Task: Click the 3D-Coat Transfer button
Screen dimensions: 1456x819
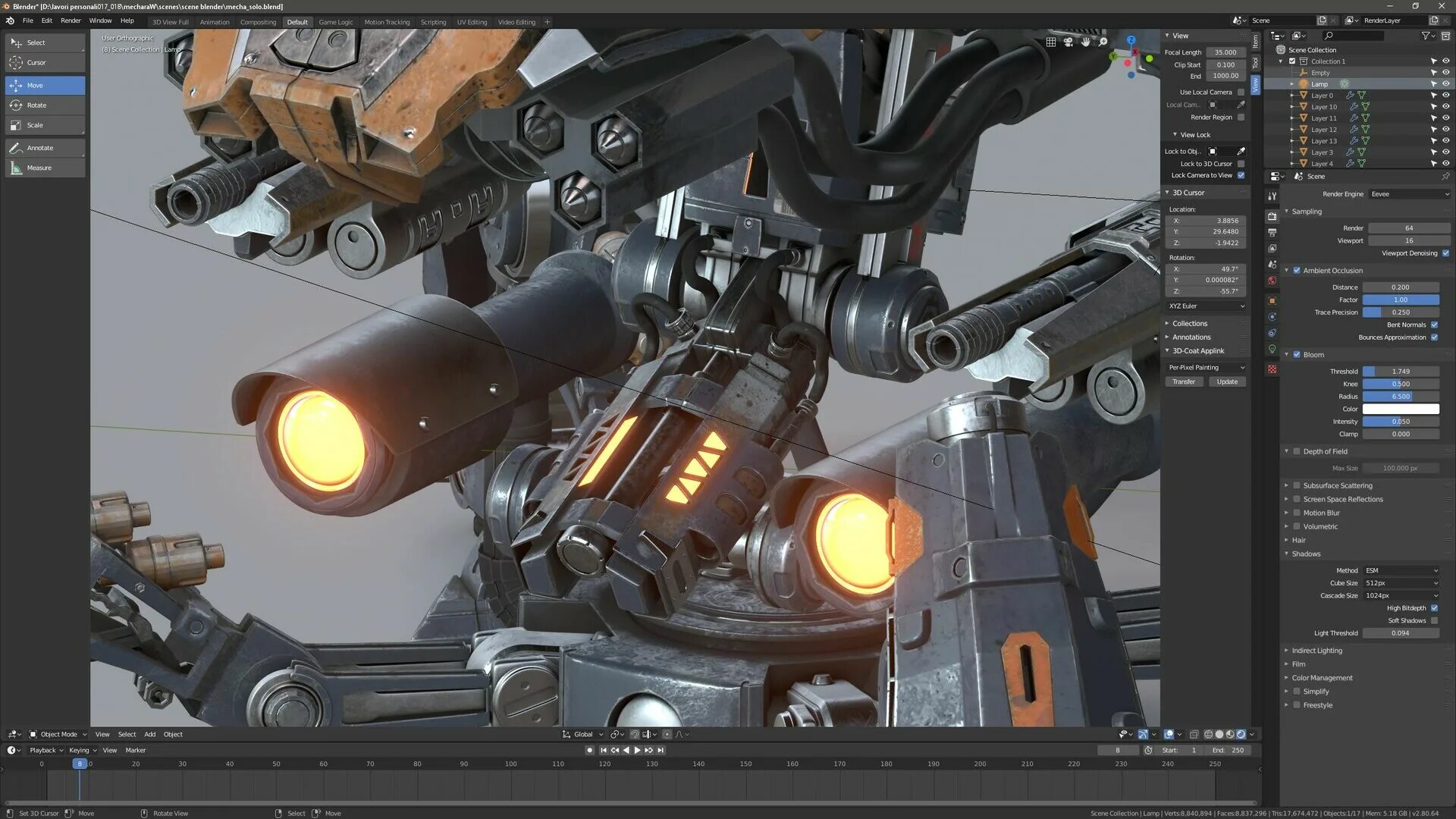Action: click(1184, 382)
